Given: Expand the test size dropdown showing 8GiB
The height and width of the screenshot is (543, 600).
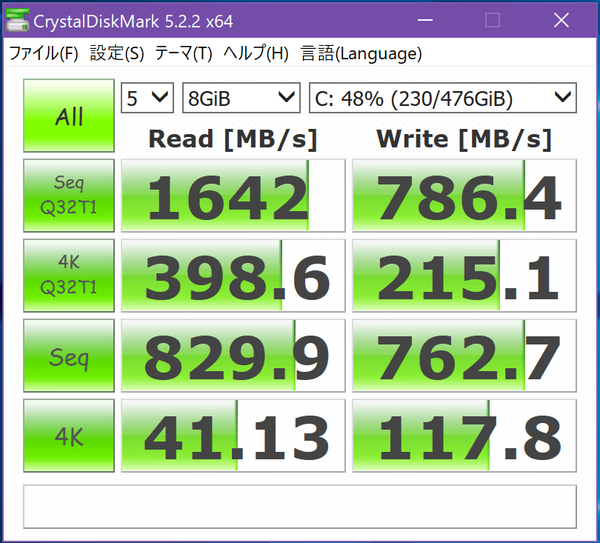Looking at the screenshot, I should 241,98.
